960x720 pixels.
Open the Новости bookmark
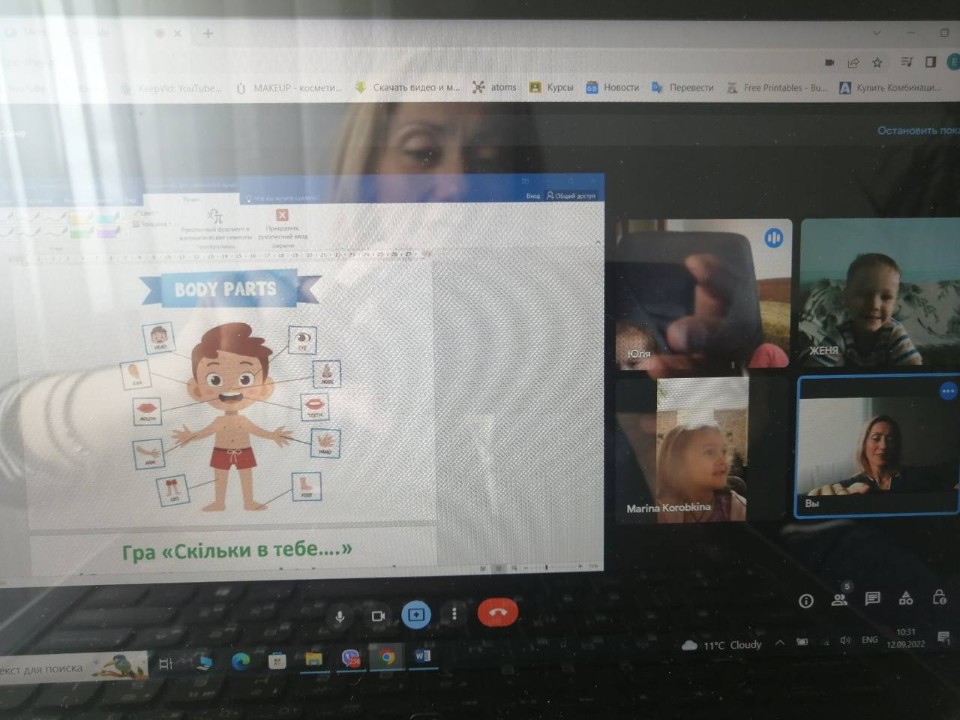point(612,88)
